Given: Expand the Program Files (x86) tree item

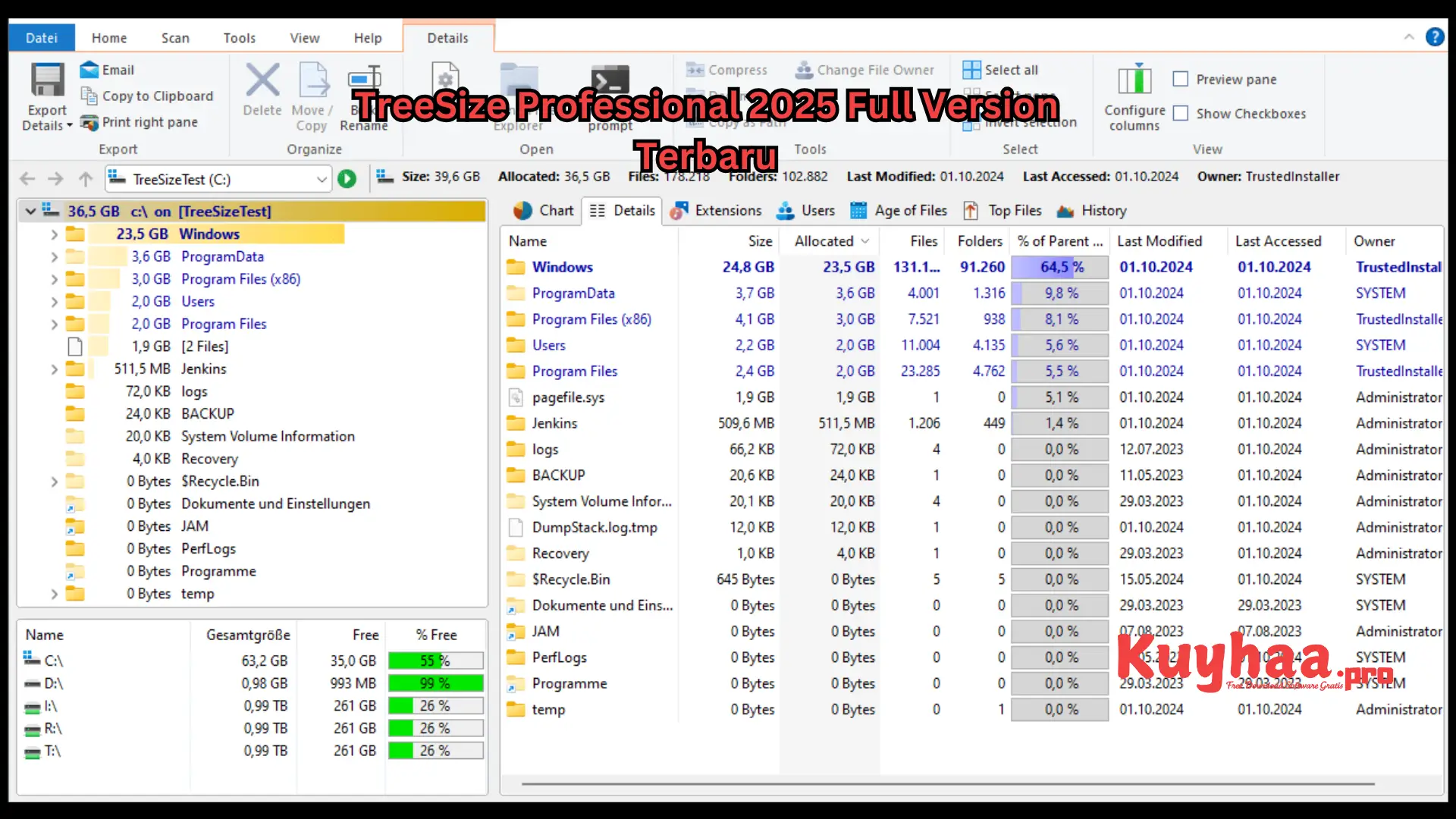Looking at the screenshot, I should [53, 278].
